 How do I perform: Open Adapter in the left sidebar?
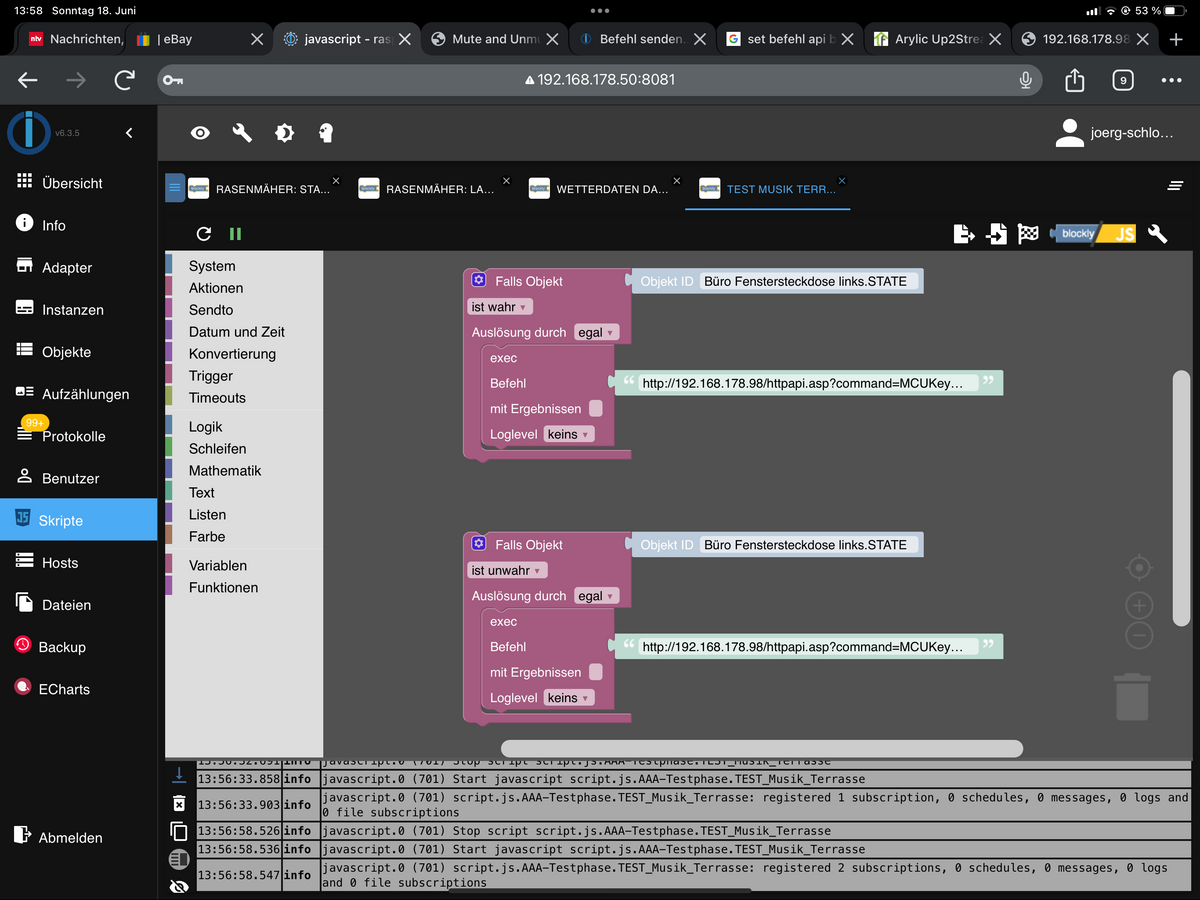click(x=66, y=268)
